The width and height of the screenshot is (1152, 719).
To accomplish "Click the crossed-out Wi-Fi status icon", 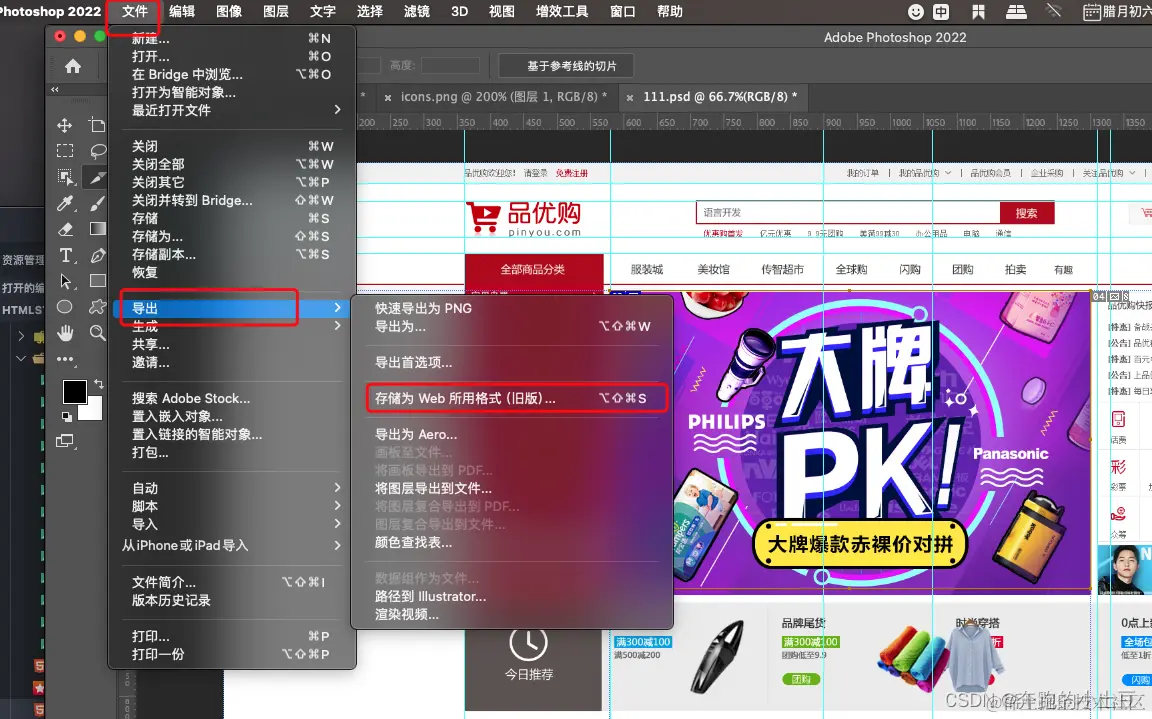I will [x=1054, y=12].
